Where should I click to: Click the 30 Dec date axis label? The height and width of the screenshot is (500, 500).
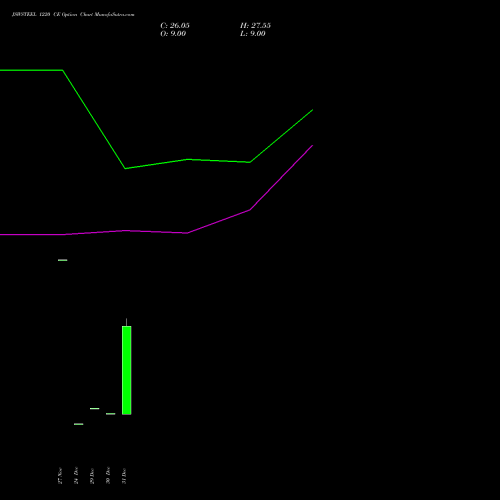[x=108, y=476]
